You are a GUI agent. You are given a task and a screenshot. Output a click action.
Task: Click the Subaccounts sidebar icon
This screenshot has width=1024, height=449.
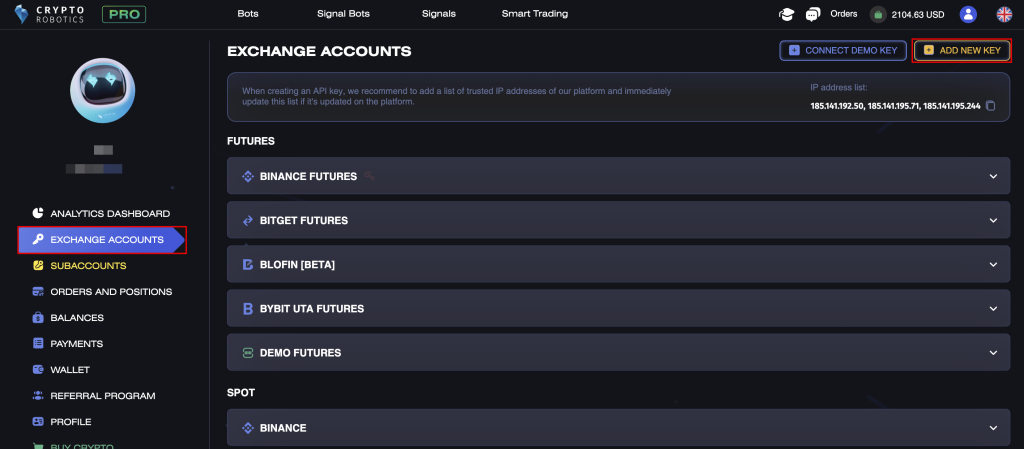(38, 266)
